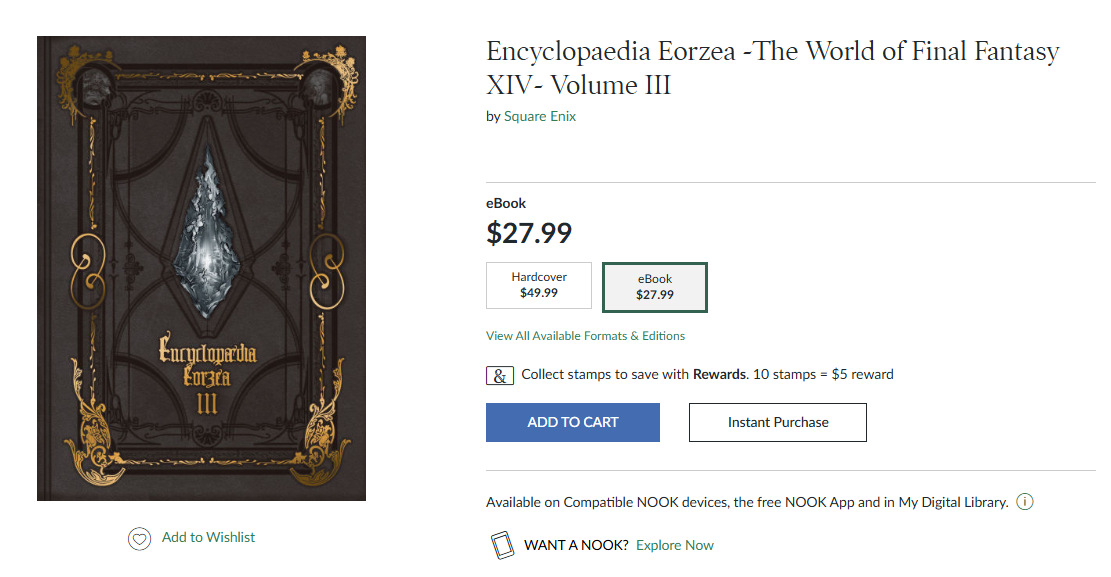The image size is (1111, 577).
Task: Select the eBook $27.99 format option
Action: point(655,287)
